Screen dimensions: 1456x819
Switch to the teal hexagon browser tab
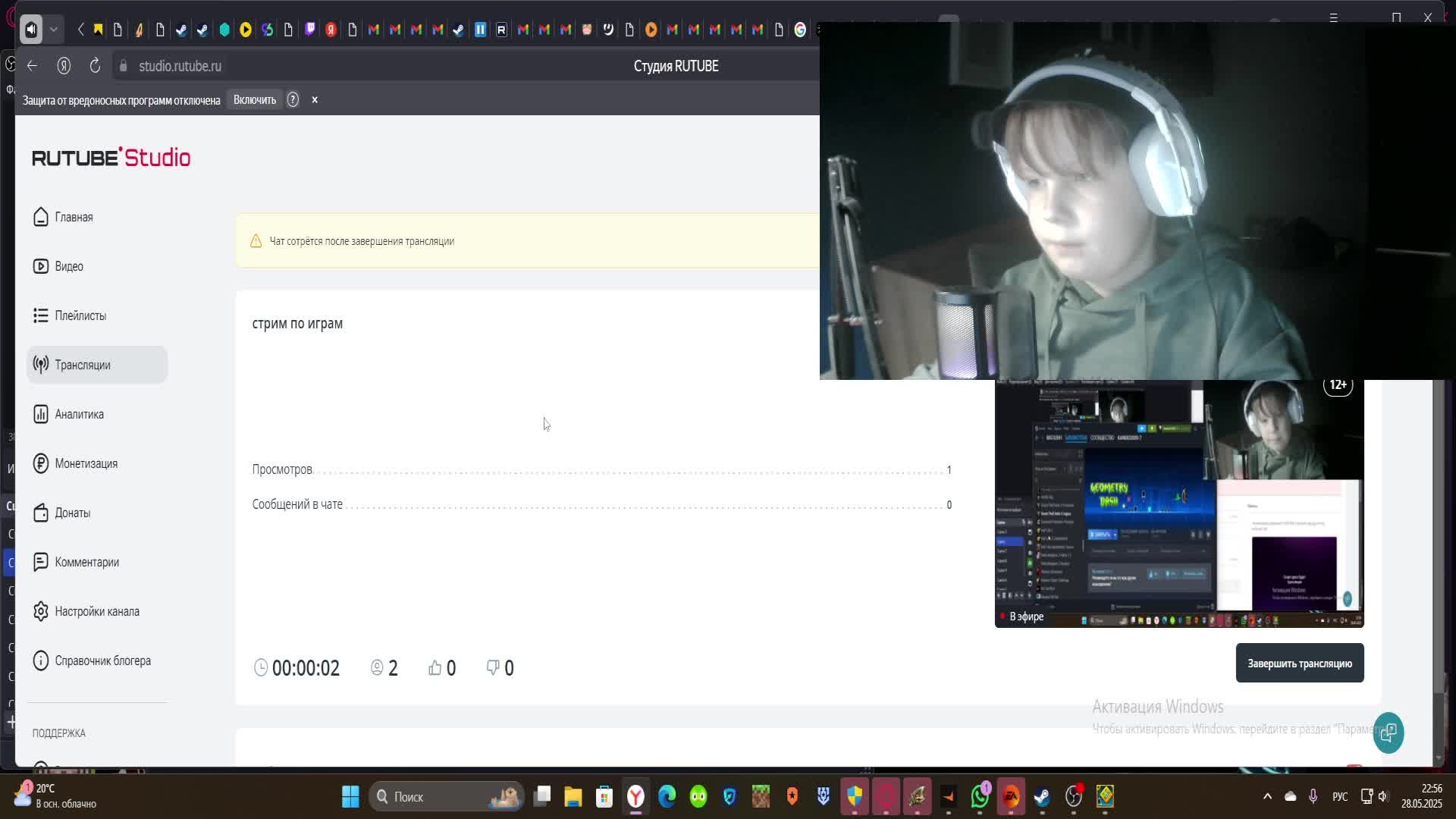point(224,30)
